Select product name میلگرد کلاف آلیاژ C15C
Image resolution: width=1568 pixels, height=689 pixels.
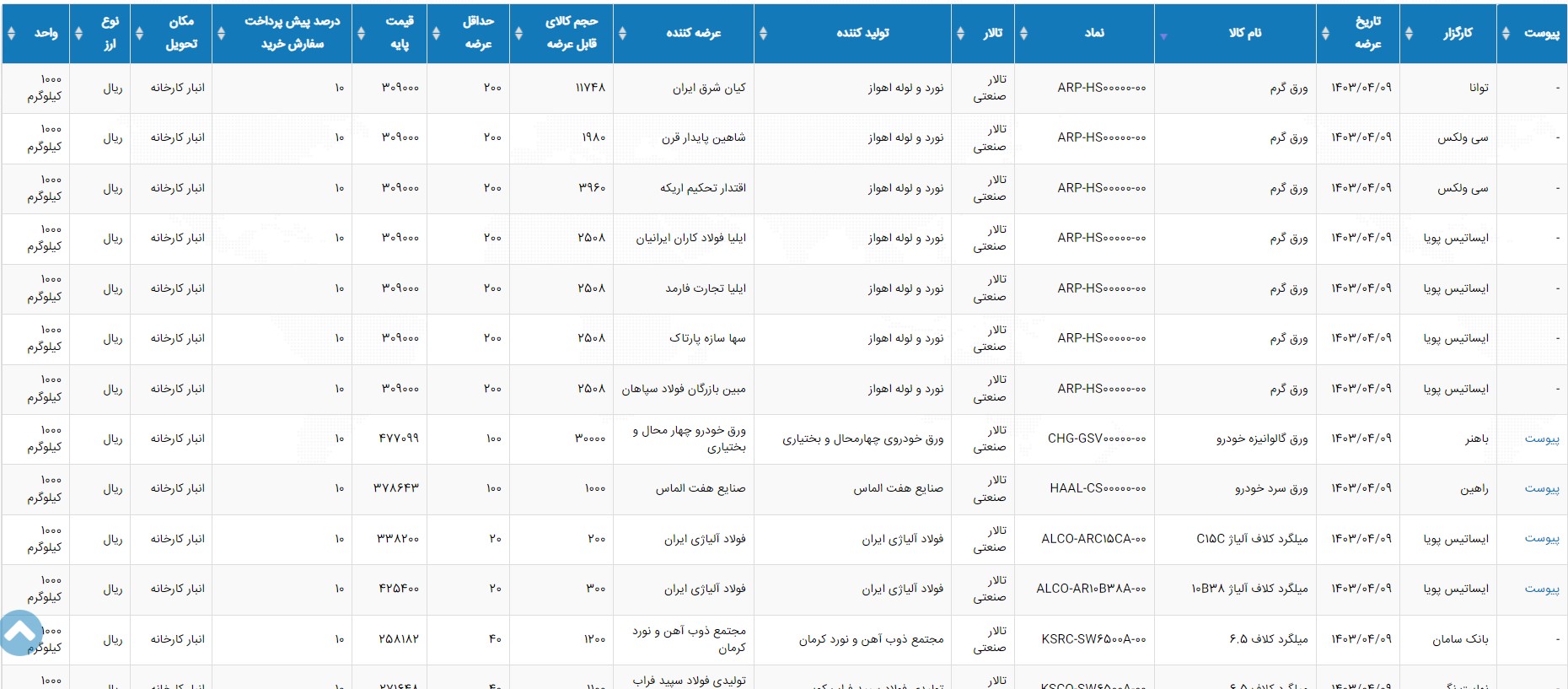pos(1252,538)
